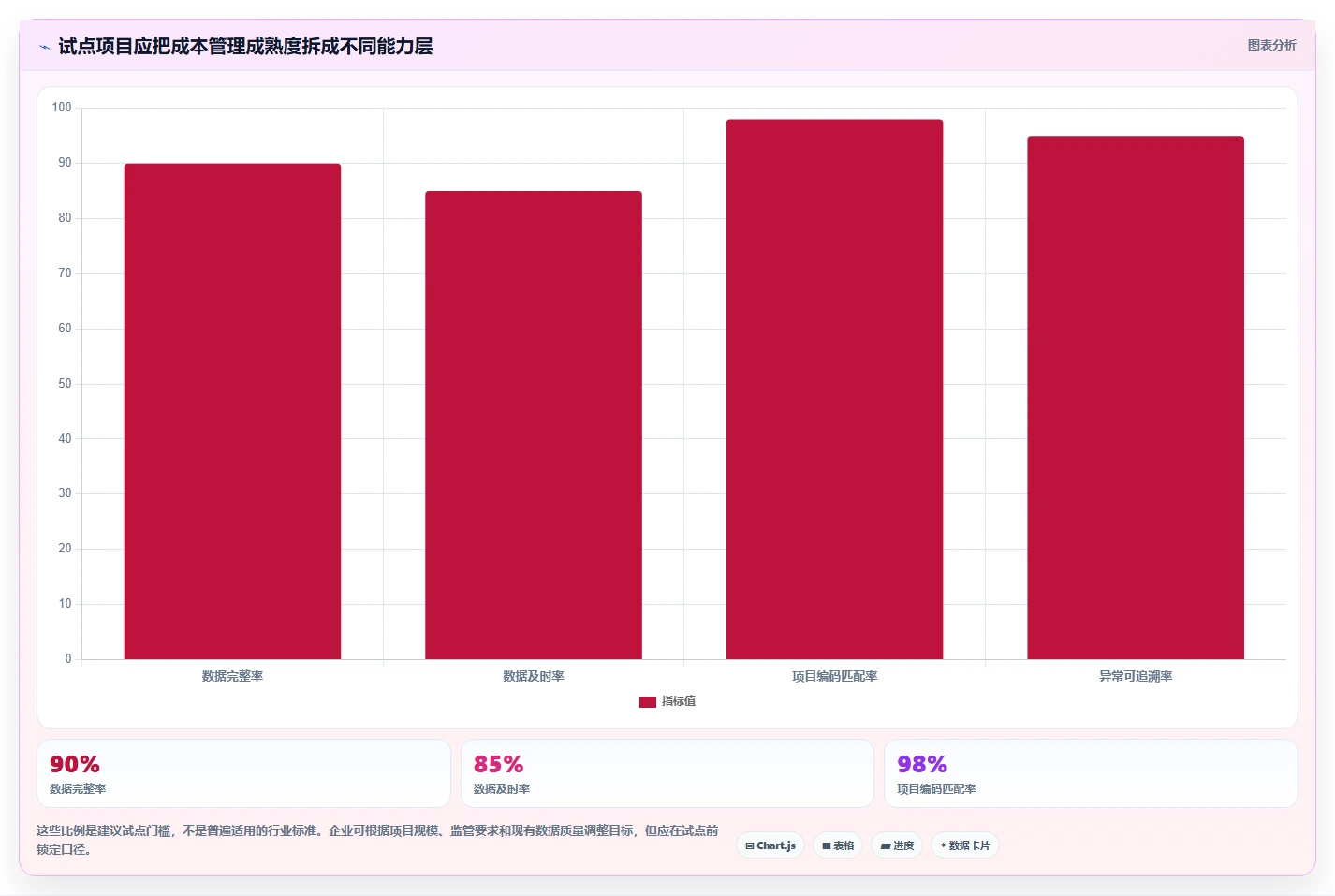Click the 数据卡片 tag pill
The height and width of the screenshot is (896, 1335).
[x=965, y=845]
